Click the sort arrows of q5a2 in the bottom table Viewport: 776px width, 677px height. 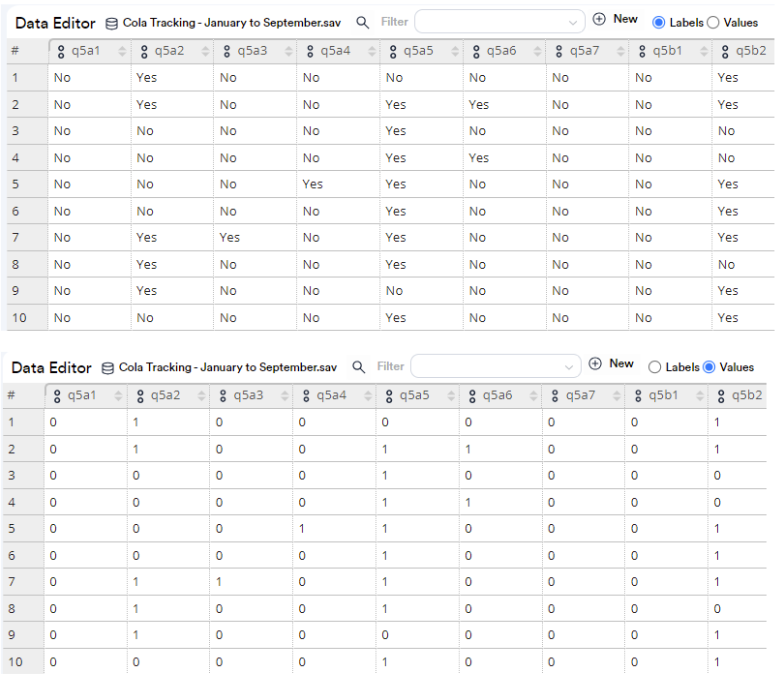pos(201,395)
